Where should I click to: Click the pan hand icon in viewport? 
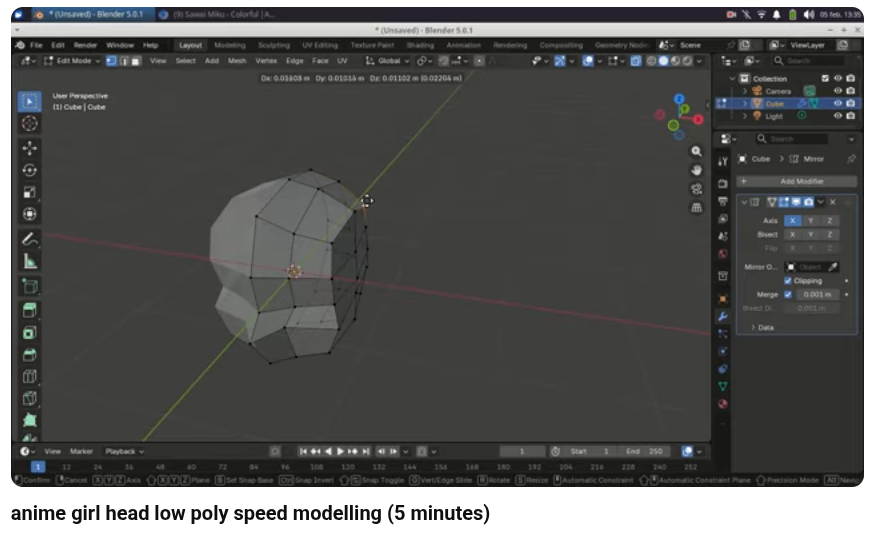click(696, 170)
